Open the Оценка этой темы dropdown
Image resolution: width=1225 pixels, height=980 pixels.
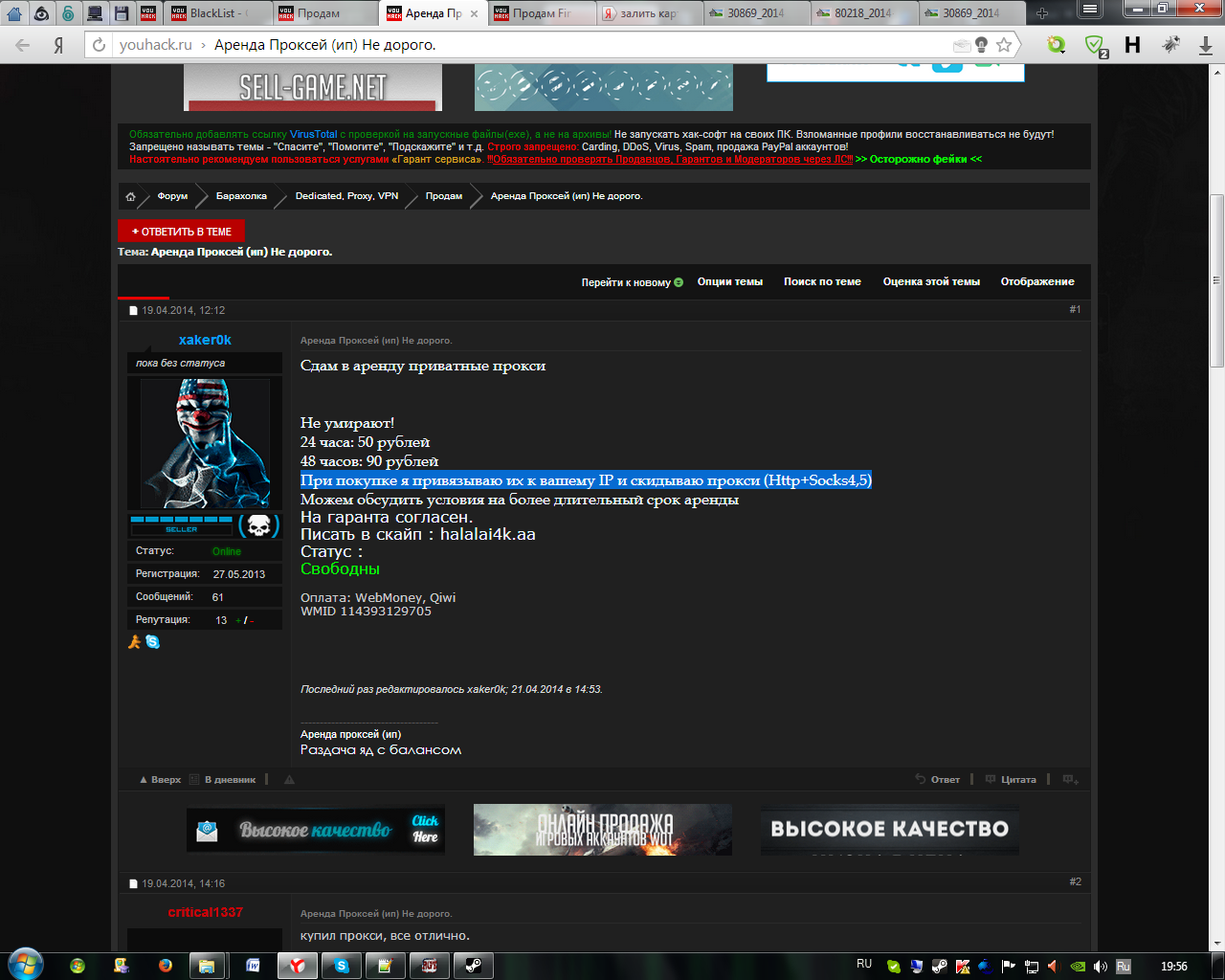pos(931,282)
